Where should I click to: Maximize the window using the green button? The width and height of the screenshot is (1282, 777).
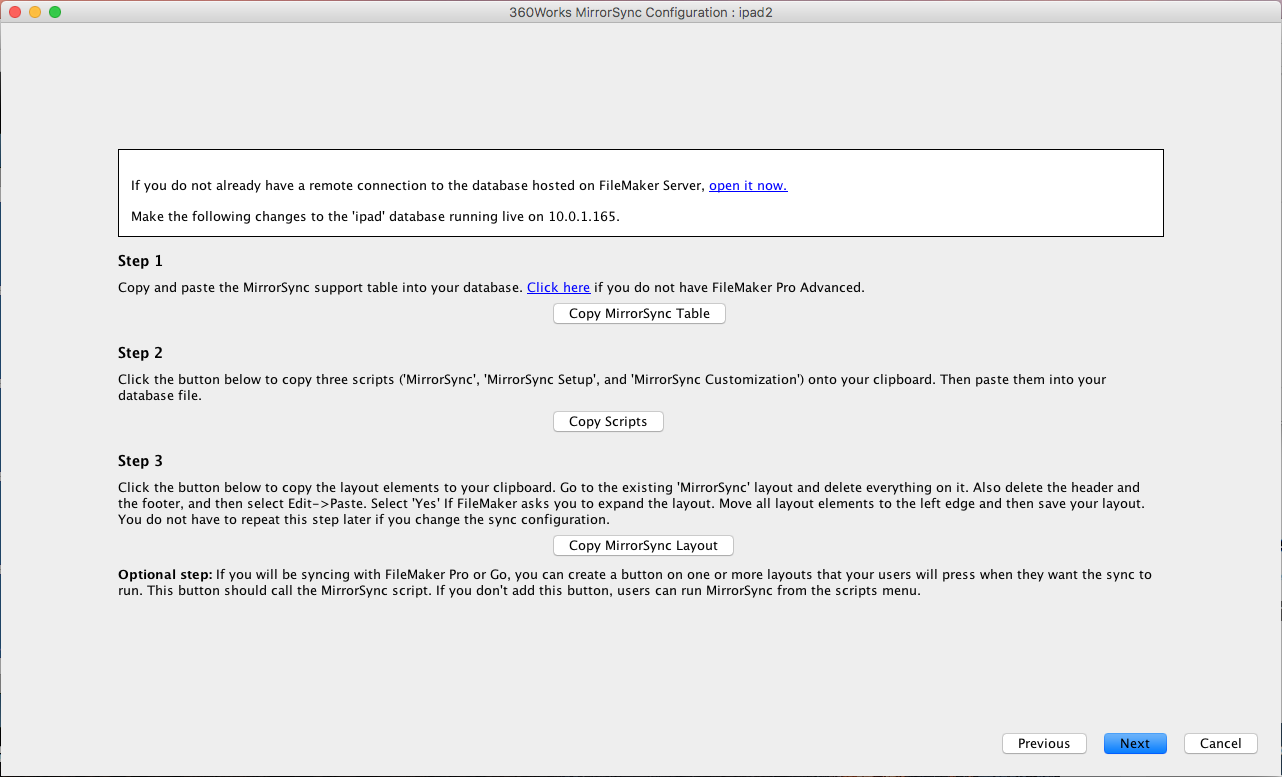(x=55, y=12)
